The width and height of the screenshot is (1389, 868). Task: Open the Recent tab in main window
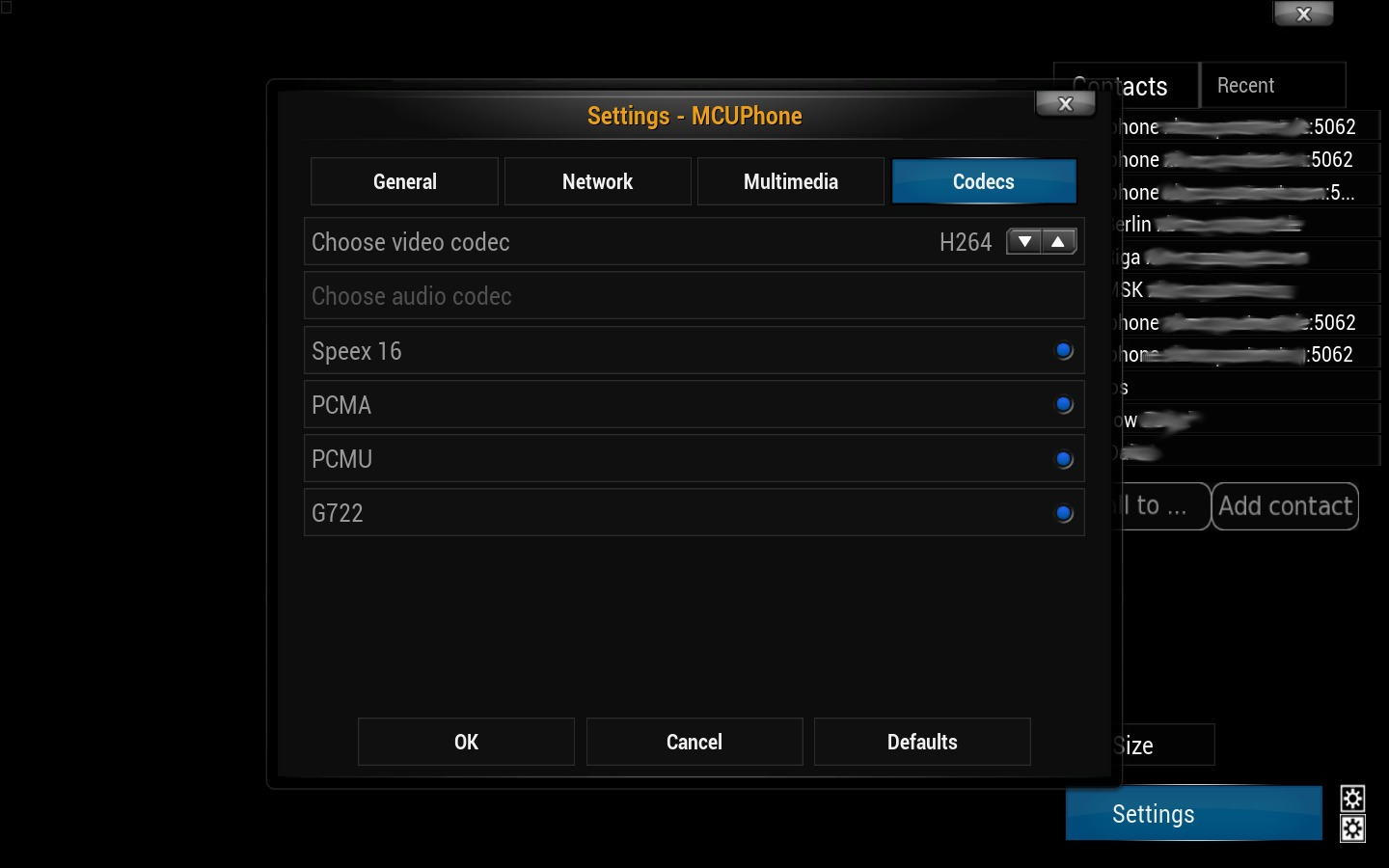click(x=1273, y=85)
